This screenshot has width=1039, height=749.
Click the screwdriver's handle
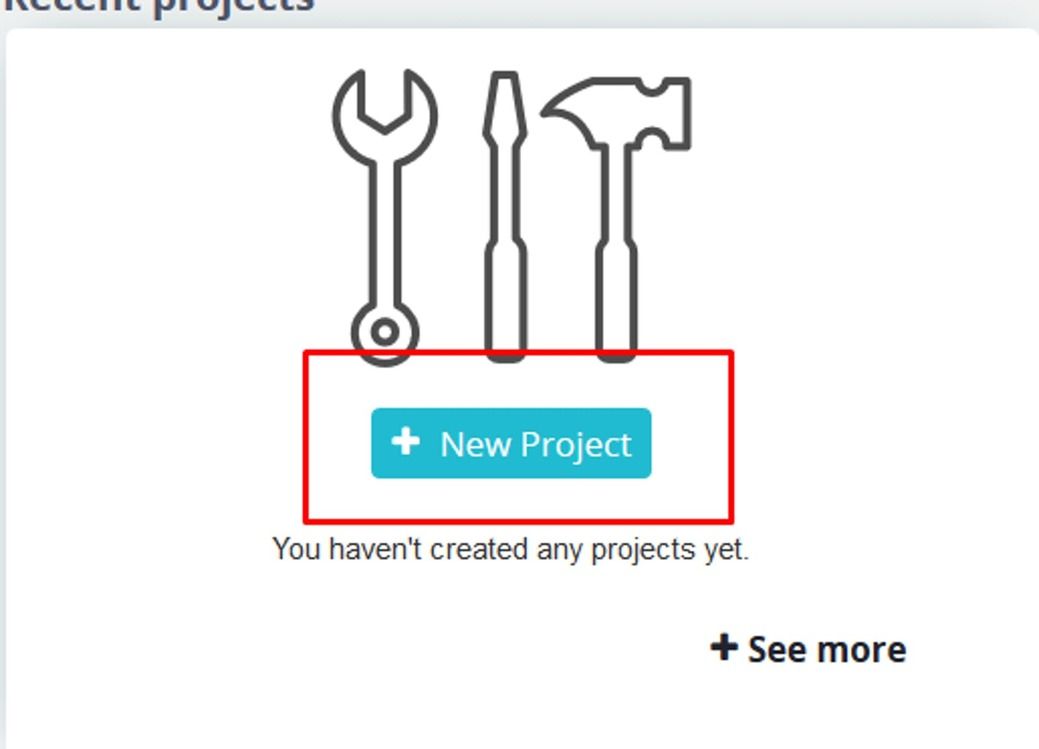click(506, 302)
